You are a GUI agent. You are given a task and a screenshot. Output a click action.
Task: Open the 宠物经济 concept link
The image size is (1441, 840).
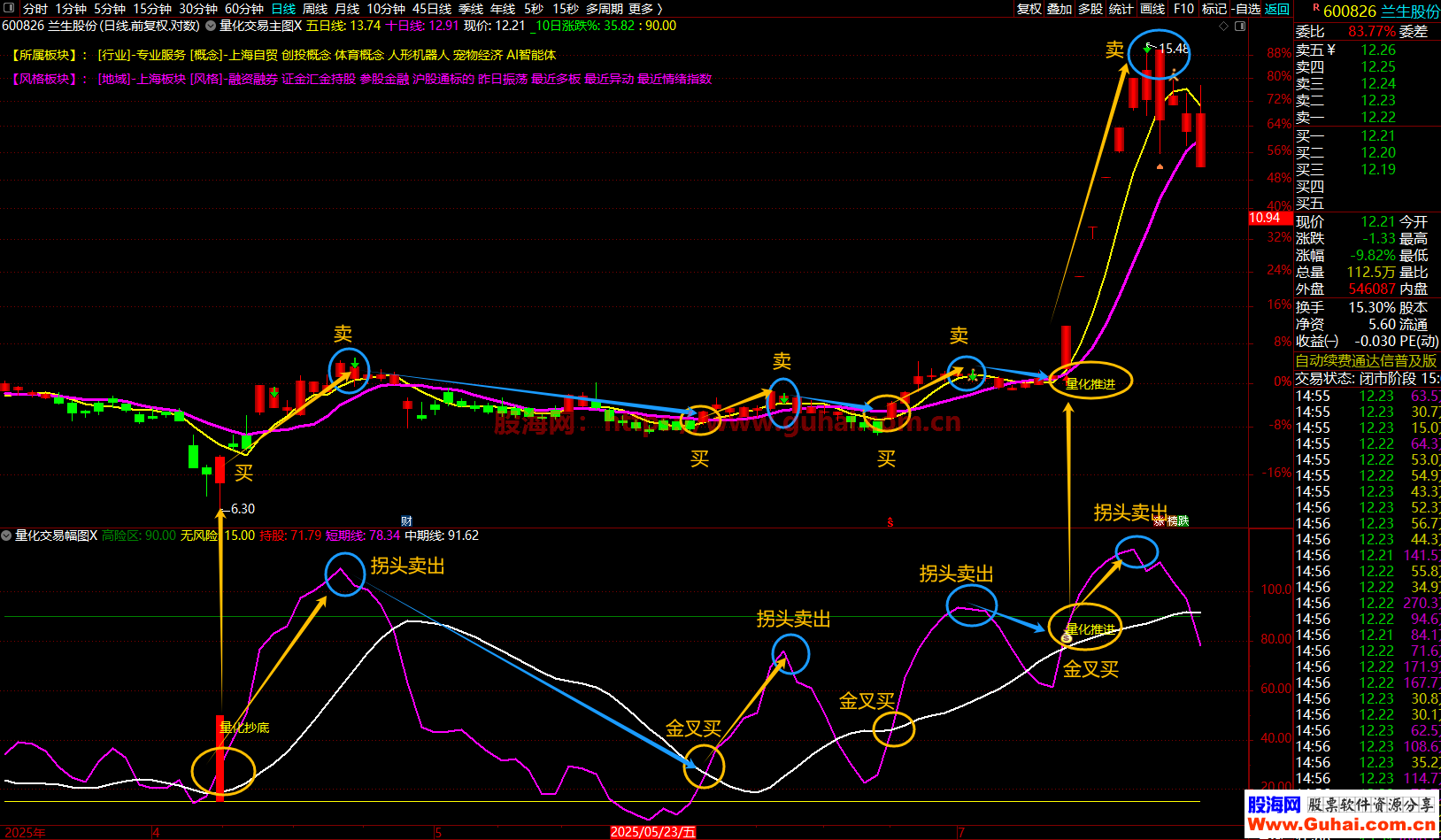tap(478, 55)
